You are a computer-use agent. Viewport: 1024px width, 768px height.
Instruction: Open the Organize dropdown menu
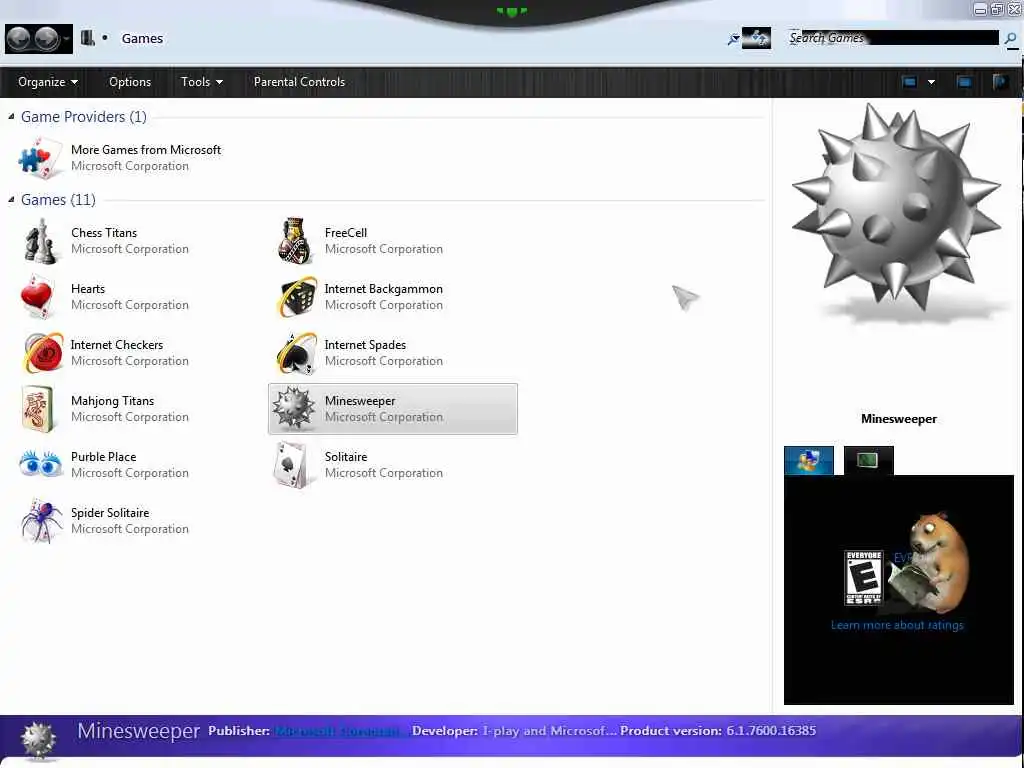[48, 82]
